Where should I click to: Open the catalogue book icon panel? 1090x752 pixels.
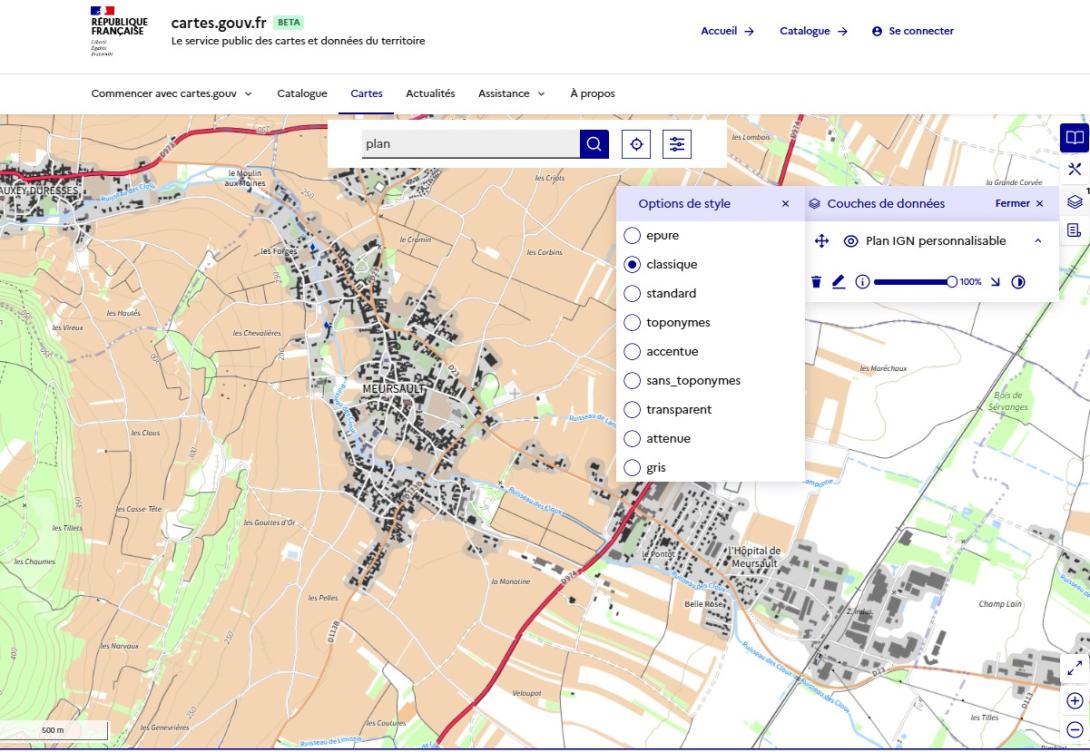(x=1074, y=138)
